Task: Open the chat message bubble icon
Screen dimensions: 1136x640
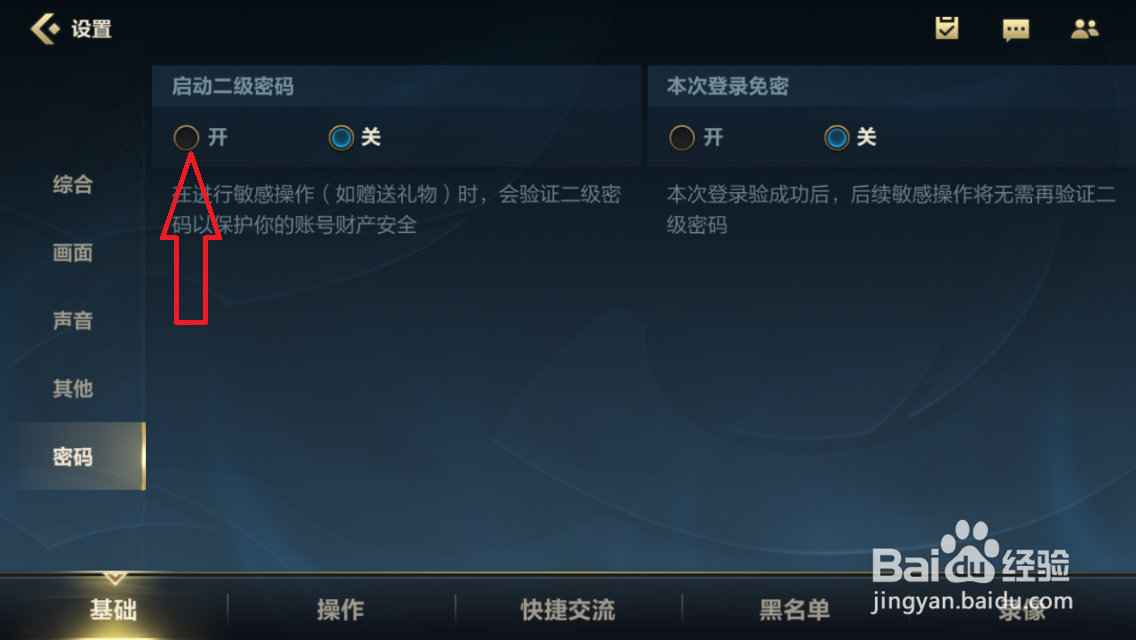Action: point(1016,30)
